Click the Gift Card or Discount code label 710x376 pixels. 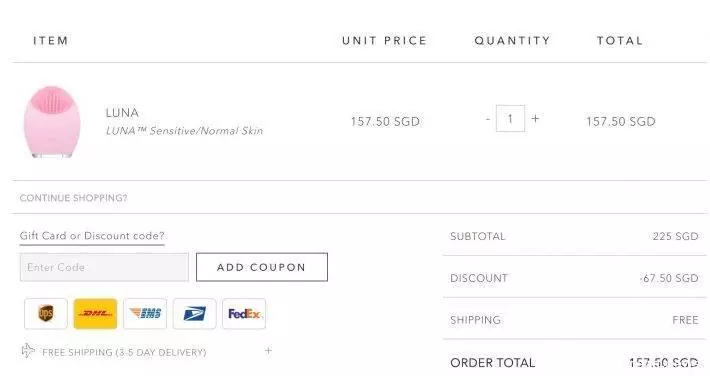[x=92, y=236]
